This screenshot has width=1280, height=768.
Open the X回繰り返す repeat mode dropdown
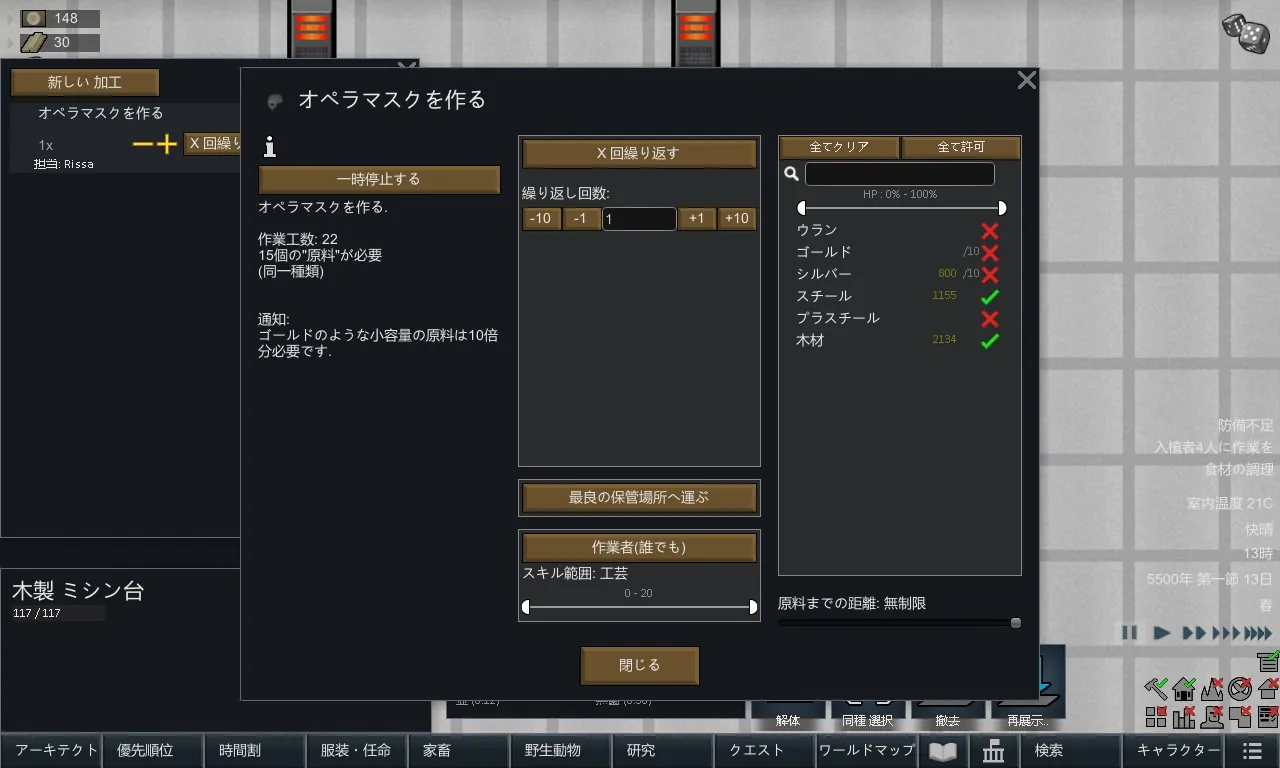coord(639,154)
